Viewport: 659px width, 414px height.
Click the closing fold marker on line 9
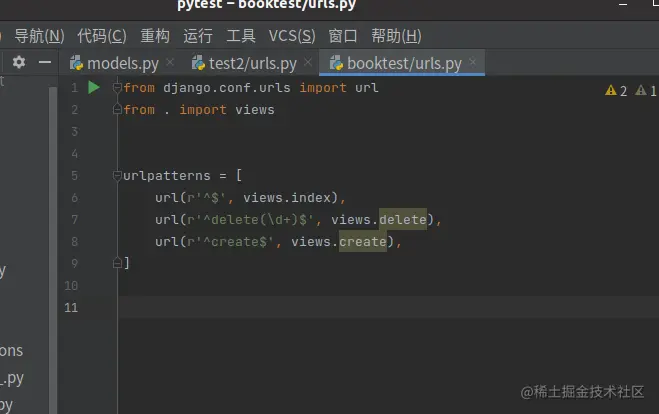tap(117, 263)
